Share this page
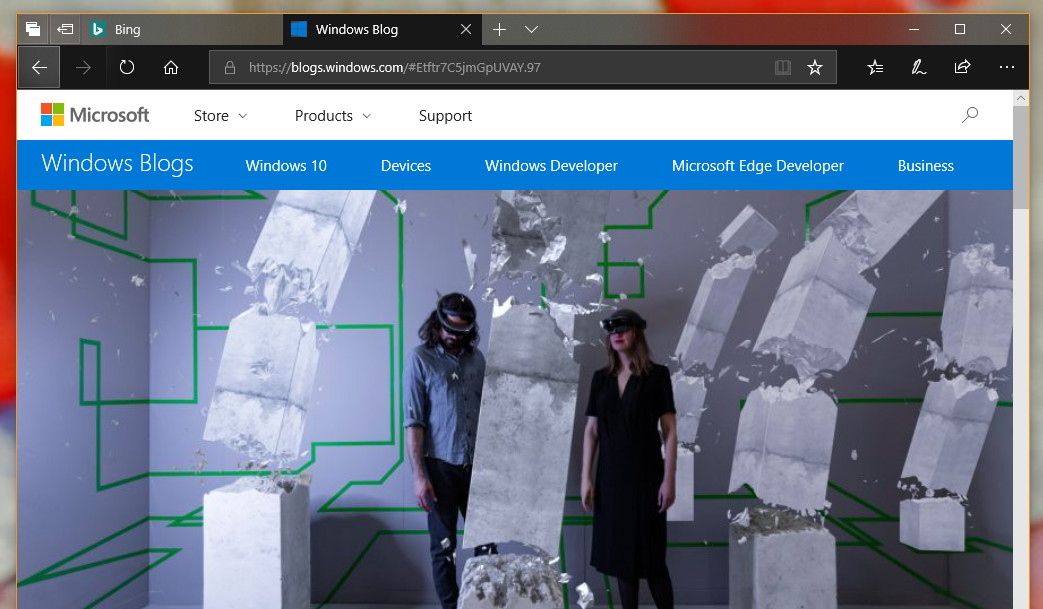This screenshot has height=609, width=1043. [x=963, y=67]
